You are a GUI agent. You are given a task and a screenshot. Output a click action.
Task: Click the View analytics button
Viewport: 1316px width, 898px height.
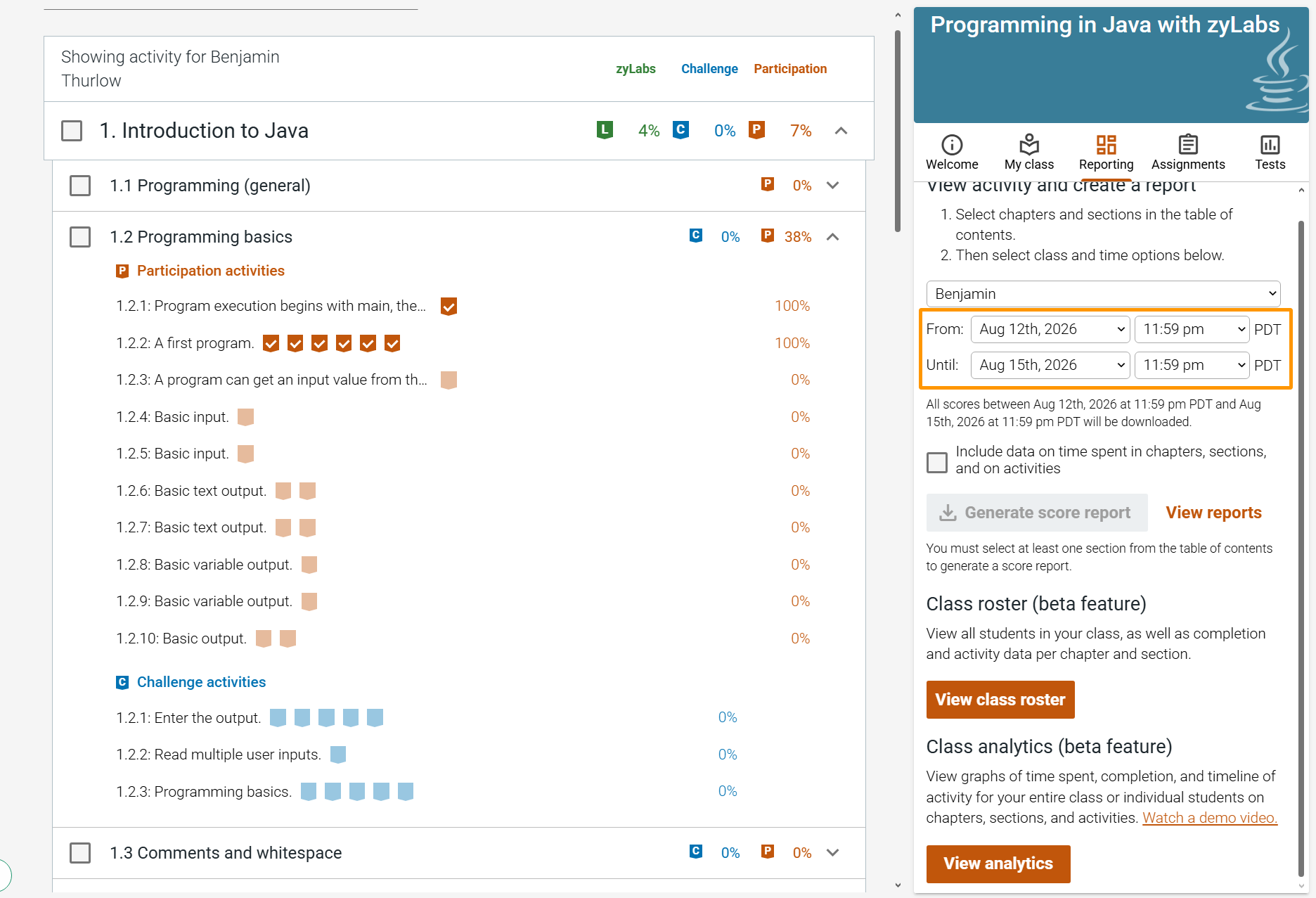tap(998, 864)
